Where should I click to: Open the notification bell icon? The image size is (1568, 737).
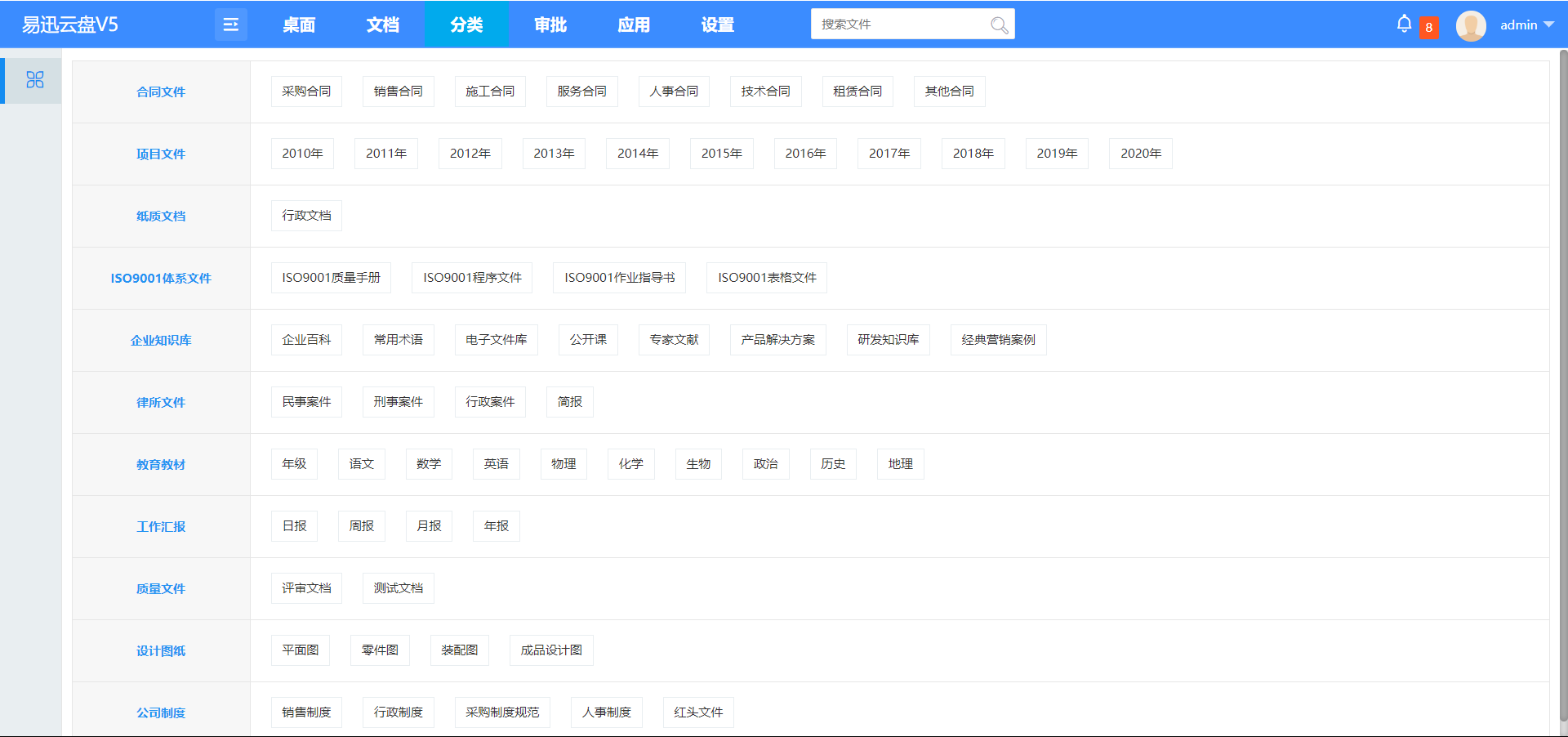(x=1404, y=24)
